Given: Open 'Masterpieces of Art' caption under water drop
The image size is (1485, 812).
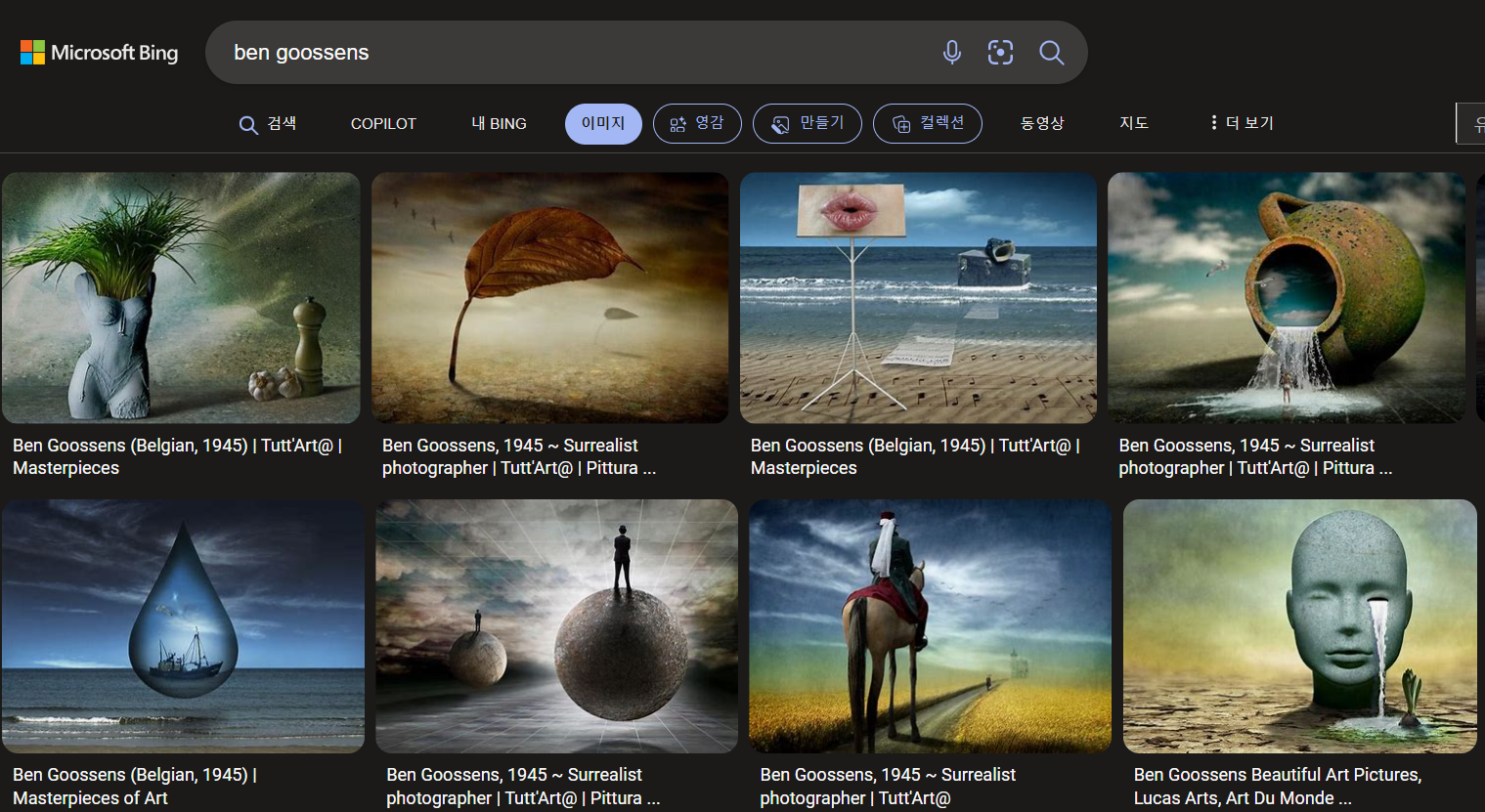Looking at the screenshot, I should (x=135, y=787).
